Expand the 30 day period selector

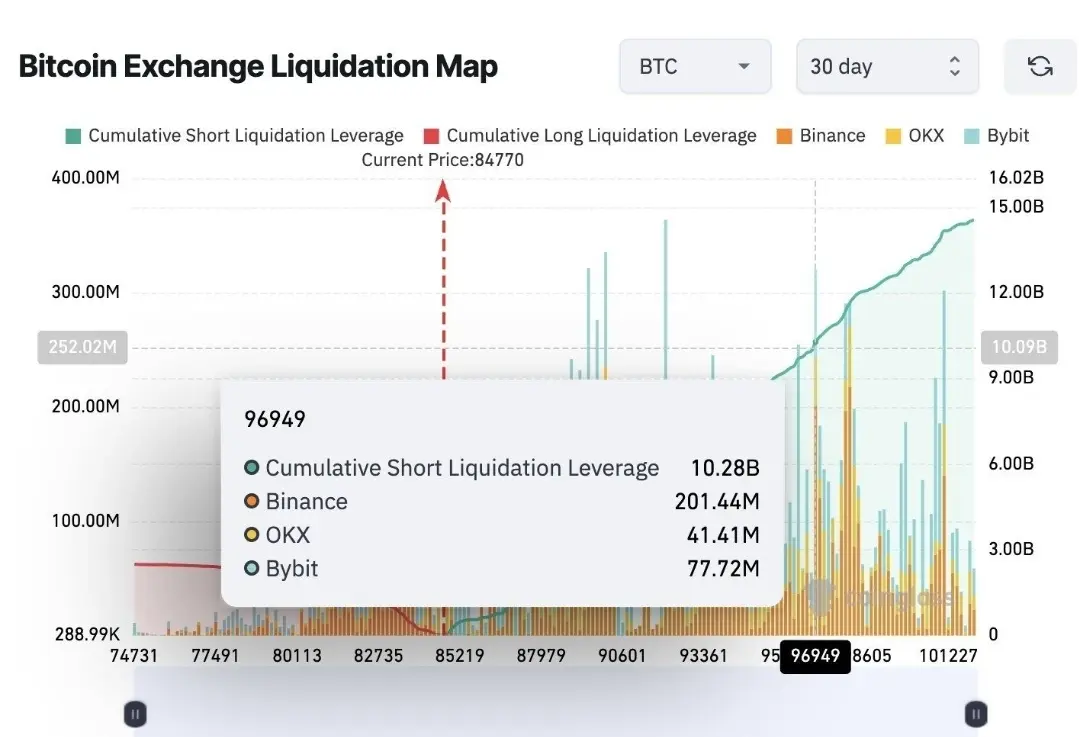coord(887,67)
